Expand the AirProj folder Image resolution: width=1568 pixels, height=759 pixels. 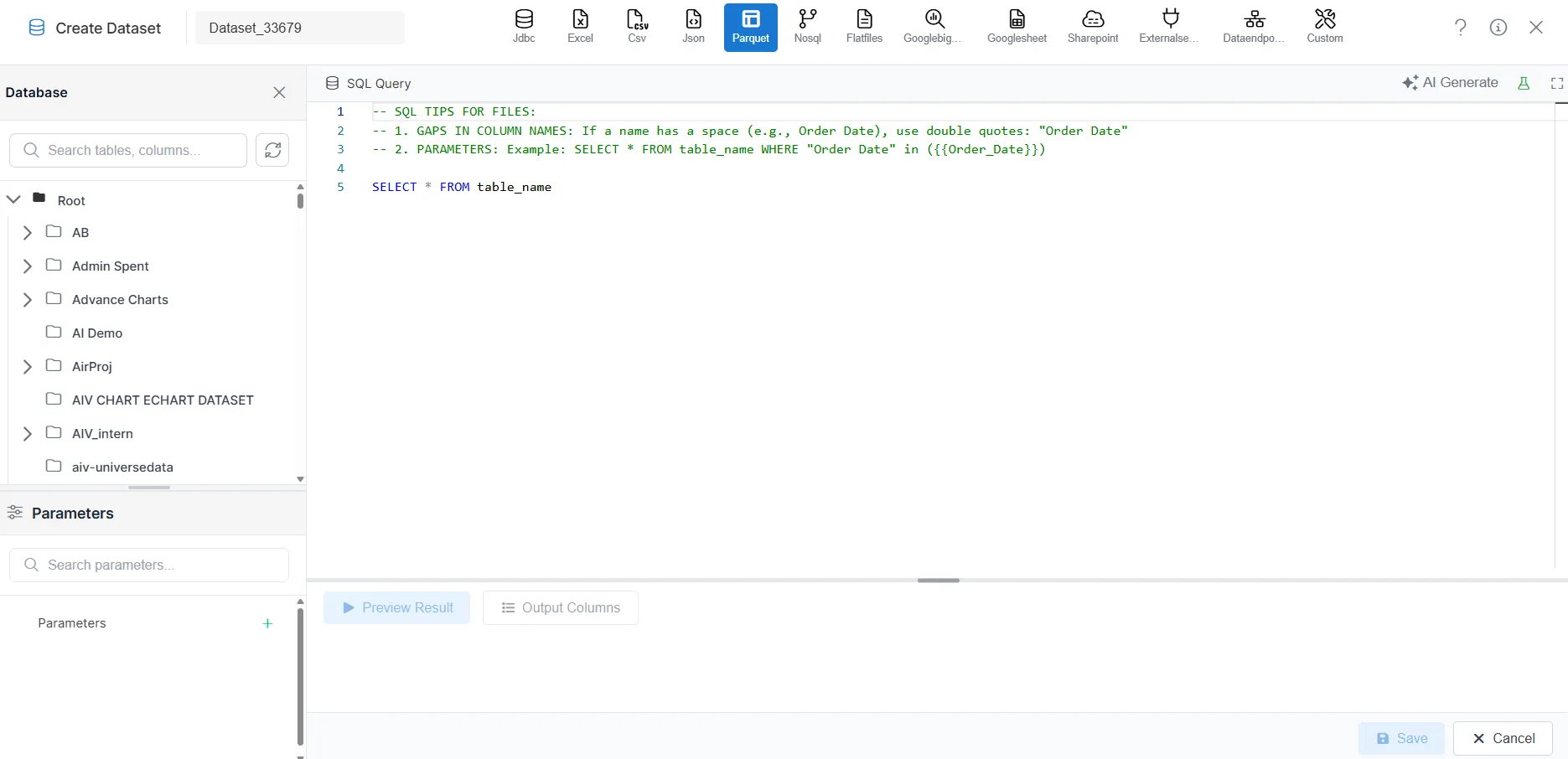click(x=28, y=367)
